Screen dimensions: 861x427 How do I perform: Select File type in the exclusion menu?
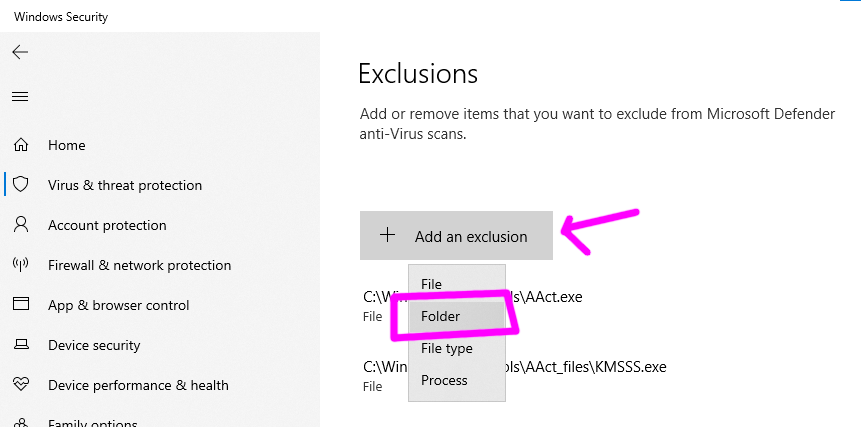[x=446, y=348]
